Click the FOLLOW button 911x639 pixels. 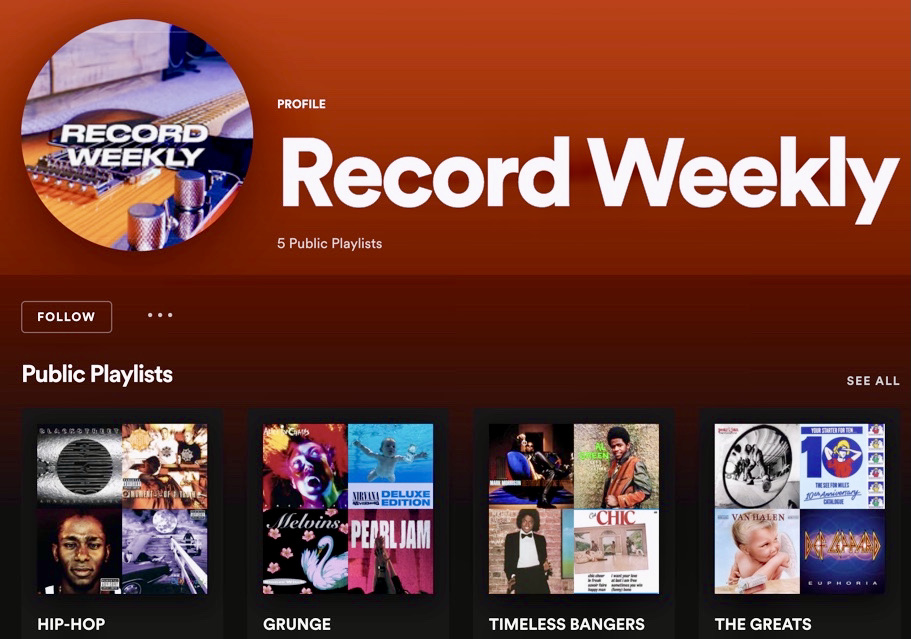pos(66,317)
